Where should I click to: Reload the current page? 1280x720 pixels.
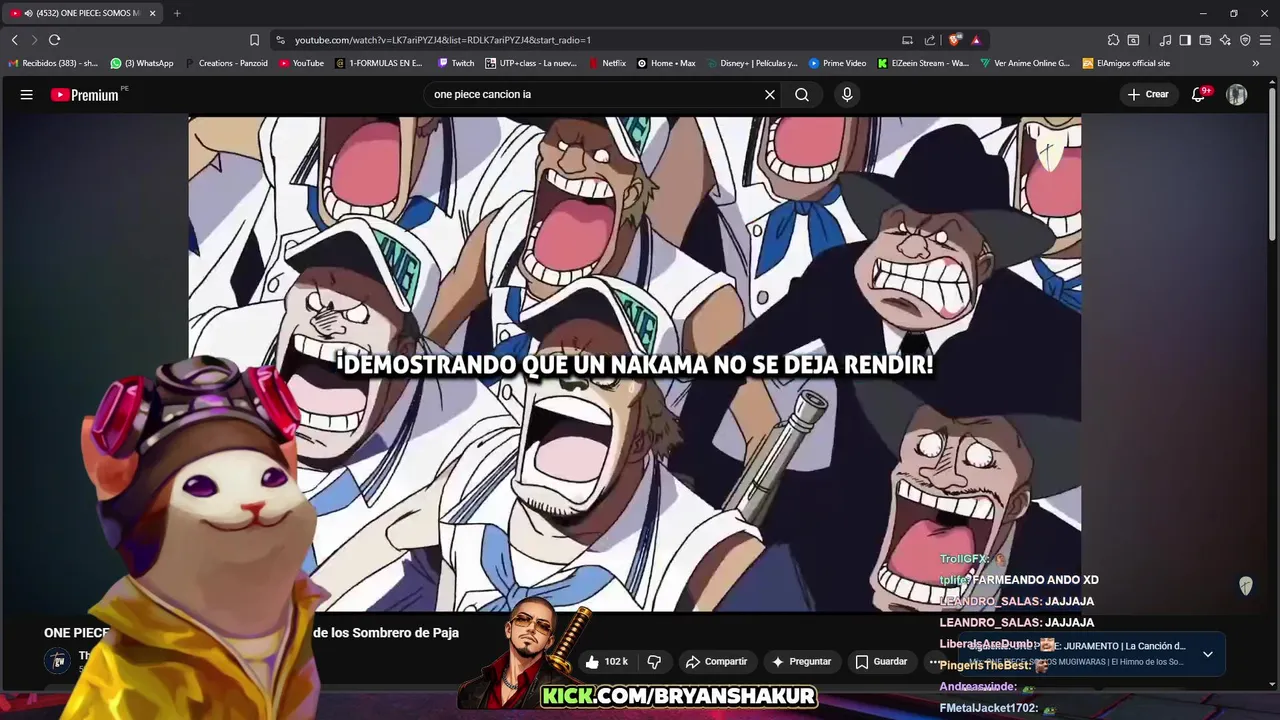[54, 40]
